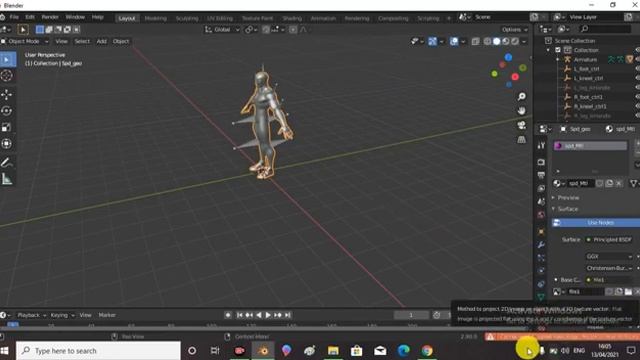Open Christensen-Burley subsurface dropdown
Image resolution: width=640 pixels, height=360 pixels.
[609, 268]
